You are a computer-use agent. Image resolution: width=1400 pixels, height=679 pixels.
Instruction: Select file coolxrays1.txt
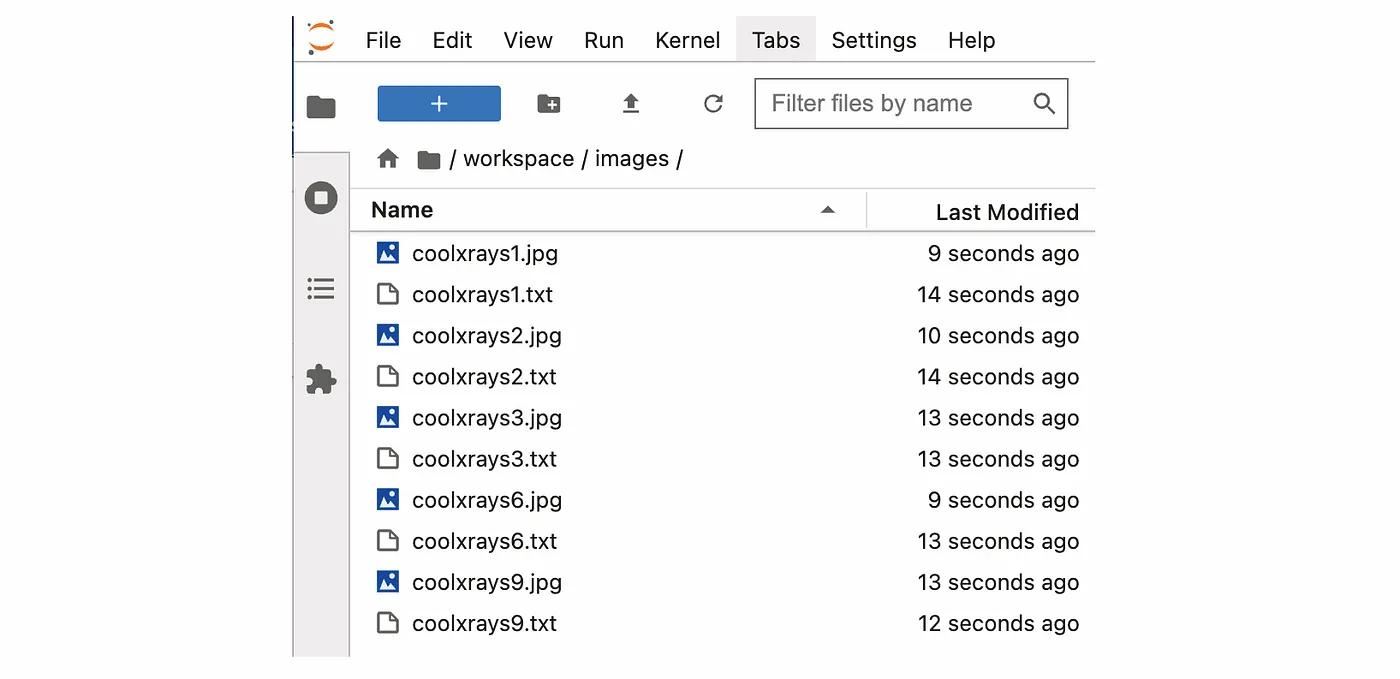(x=723, y=294)
